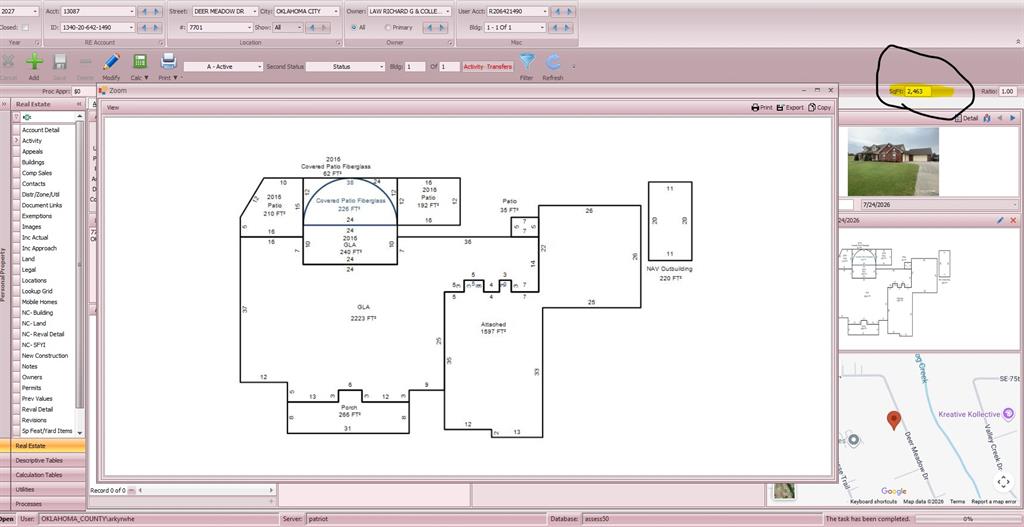
Task: Click the floor plan sketch thumbnail
Action: tap(896, 291)
